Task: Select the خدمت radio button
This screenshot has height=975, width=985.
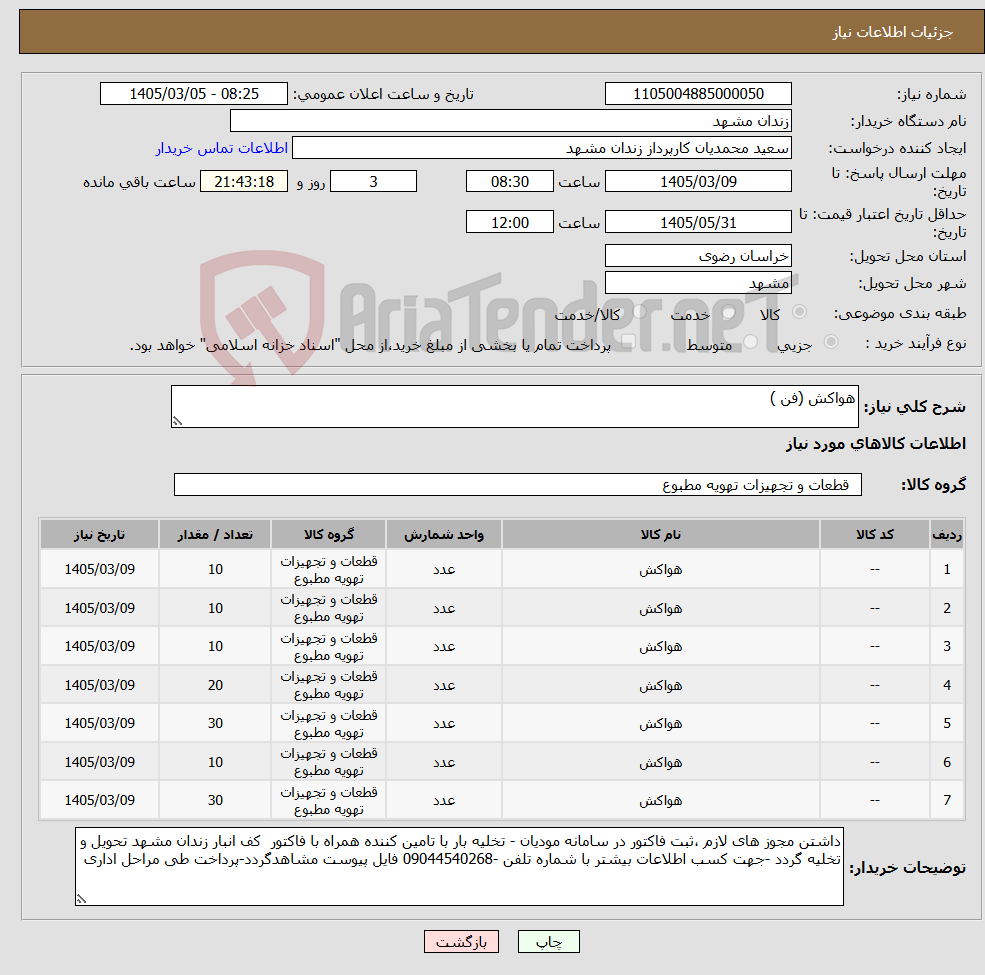Action: [x=729, y=312]
